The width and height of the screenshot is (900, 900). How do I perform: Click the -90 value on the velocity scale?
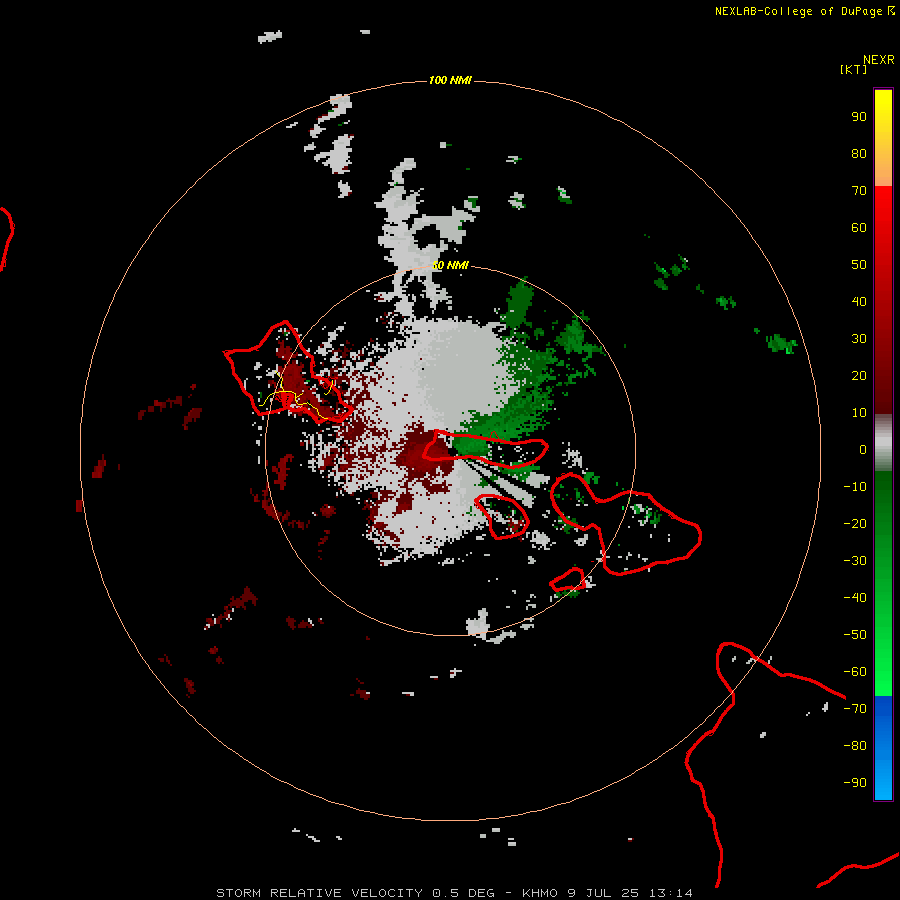pos(855,783)
